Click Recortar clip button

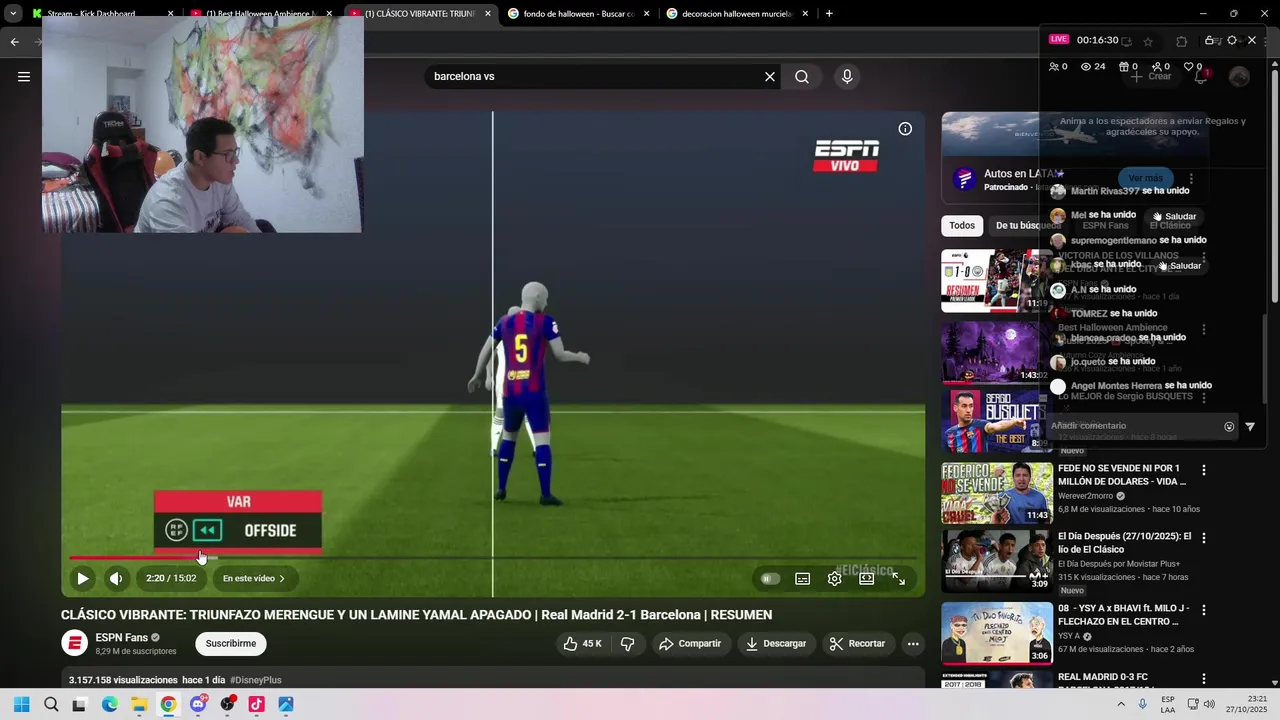click(858, 644)
